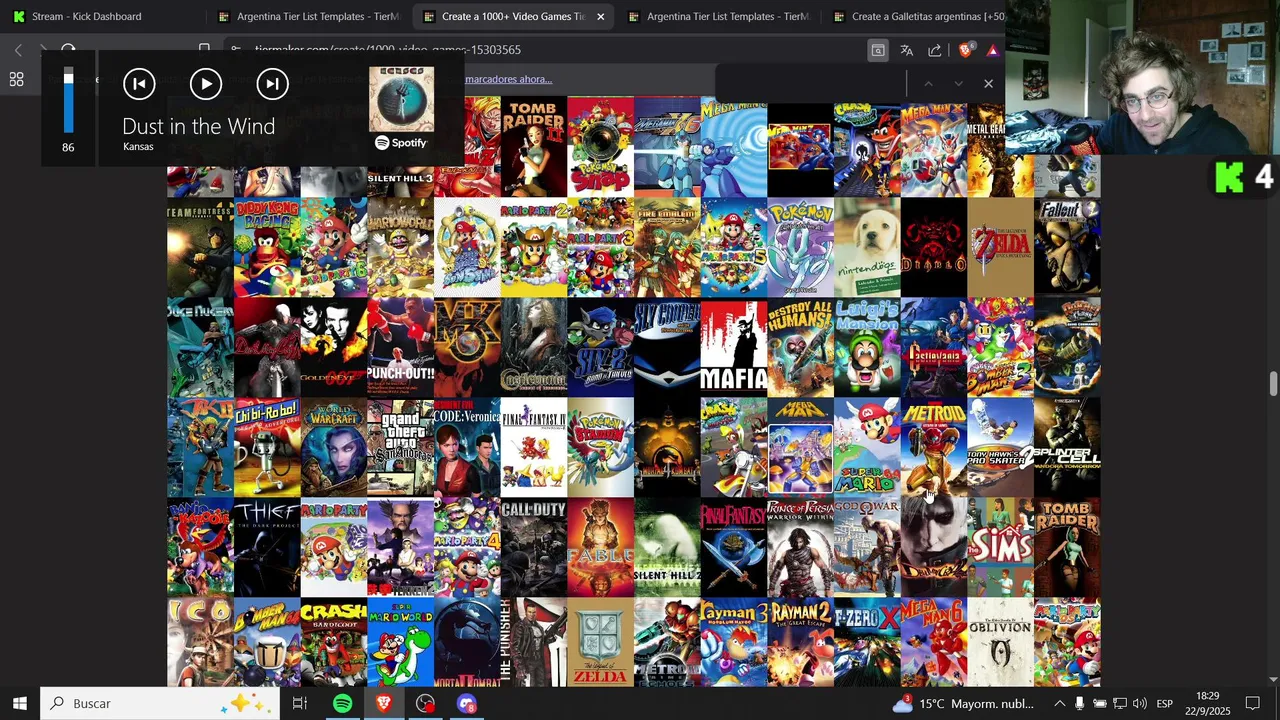This screenshot has width=1280, height=720.
Task: Open Spotify from the taskbar
Action: coord(342,704)
